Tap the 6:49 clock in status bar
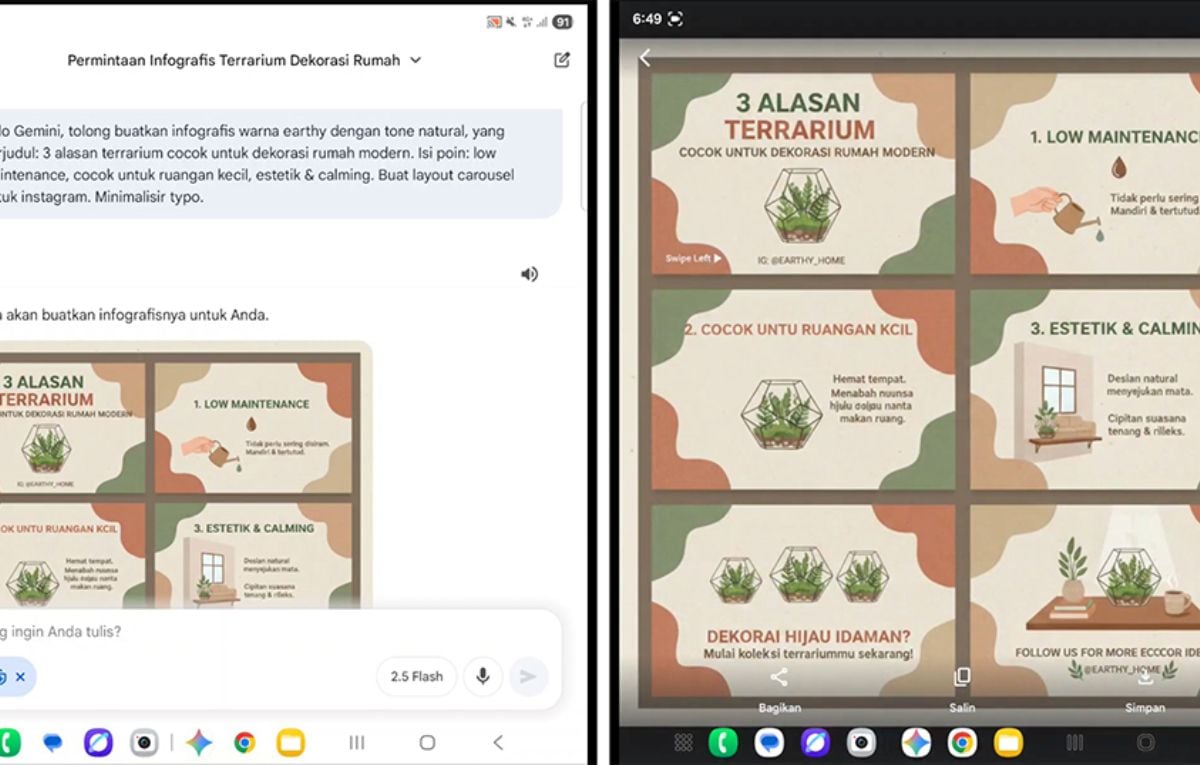 pos(647,19)
